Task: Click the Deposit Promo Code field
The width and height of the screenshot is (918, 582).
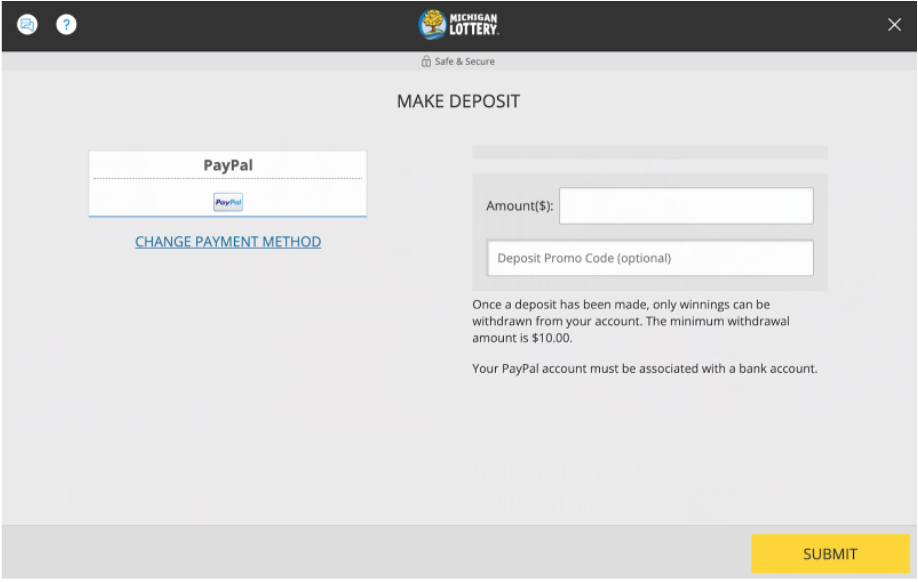Action: [650, 257]
